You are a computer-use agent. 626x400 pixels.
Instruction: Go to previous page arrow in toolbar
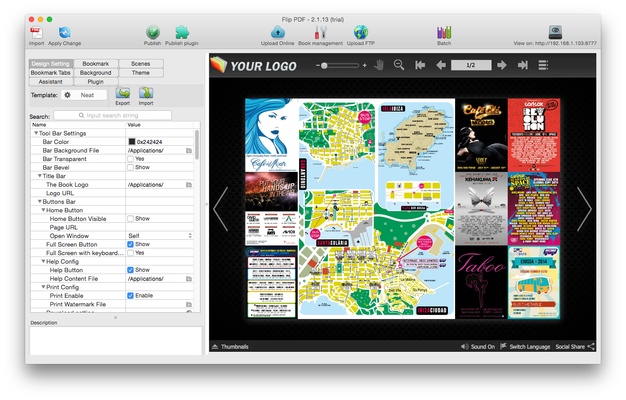pyautogui.click(x=441, y=65)
